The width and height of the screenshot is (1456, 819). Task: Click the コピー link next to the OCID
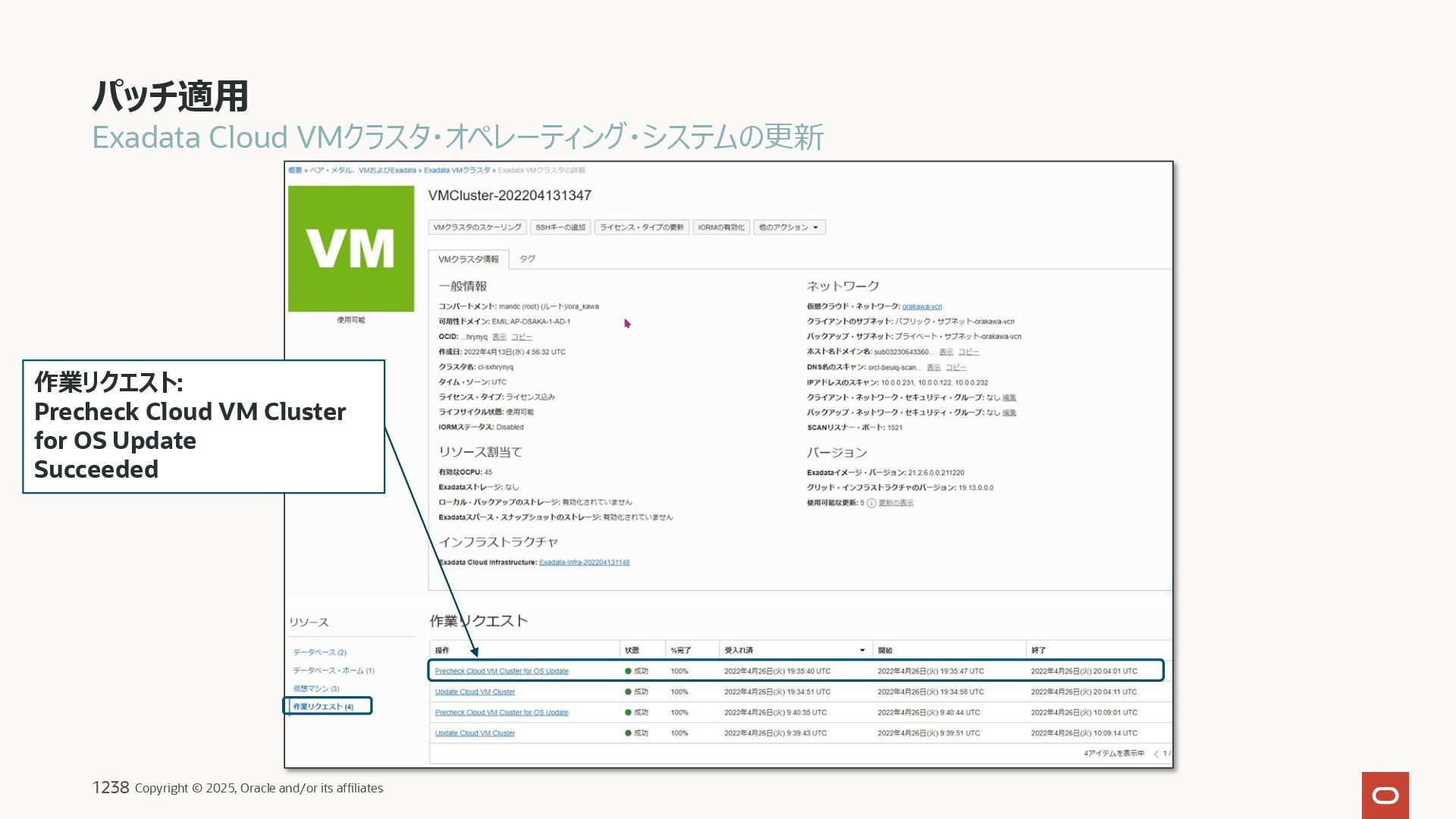[521, 337]
